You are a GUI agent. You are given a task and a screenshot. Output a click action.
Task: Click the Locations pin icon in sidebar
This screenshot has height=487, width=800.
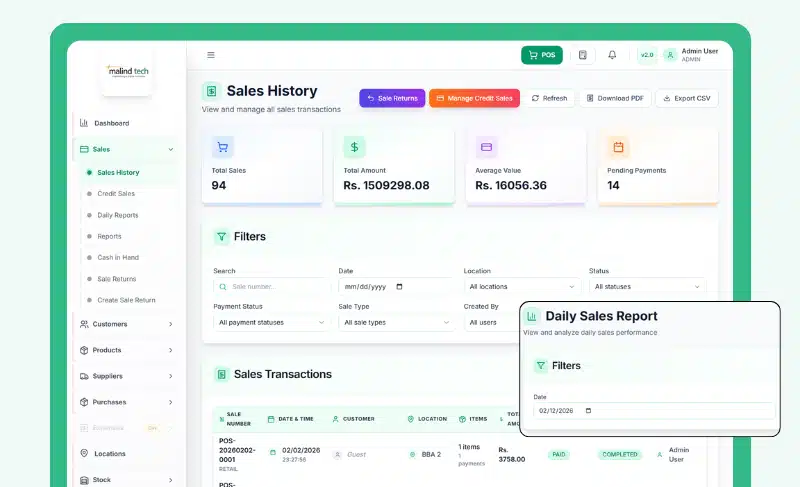(84, 453)
